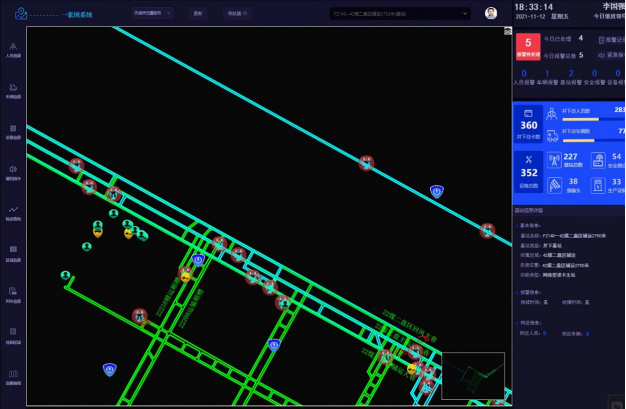Click the yellow vehicle marker beside the green roadway labels

(185, 276)
